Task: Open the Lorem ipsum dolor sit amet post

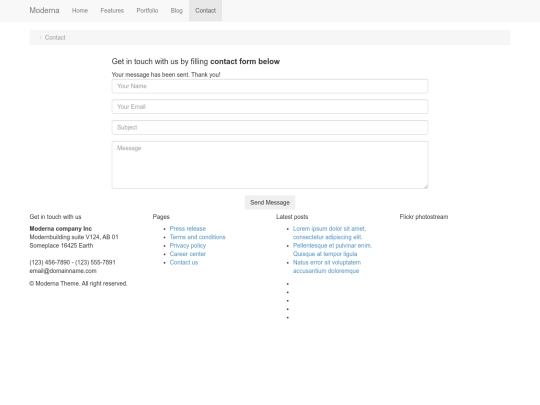Action: coord(329,233)
